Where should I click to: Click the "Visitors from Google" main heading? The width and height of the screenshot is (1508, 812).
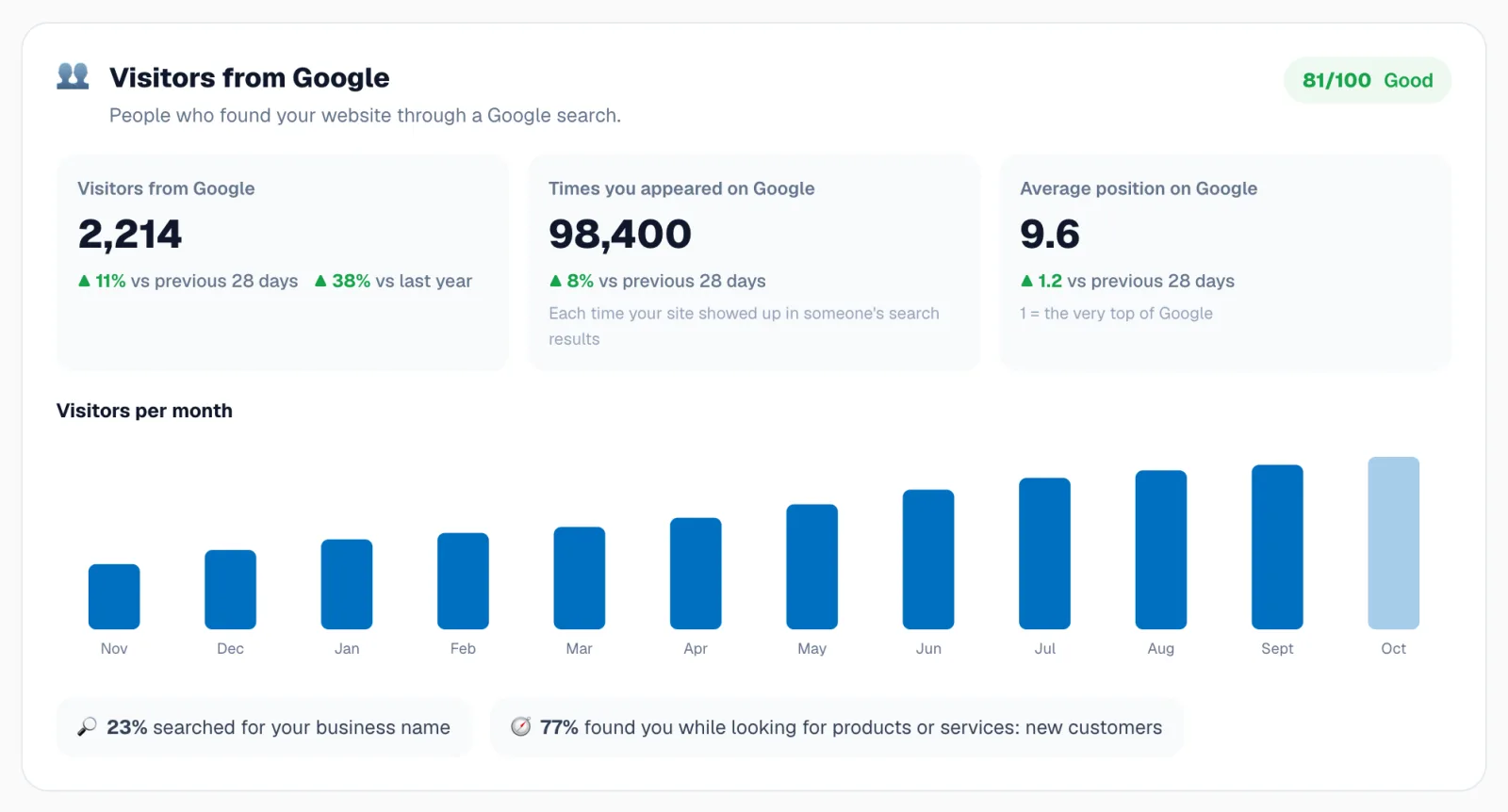[250, 77]
